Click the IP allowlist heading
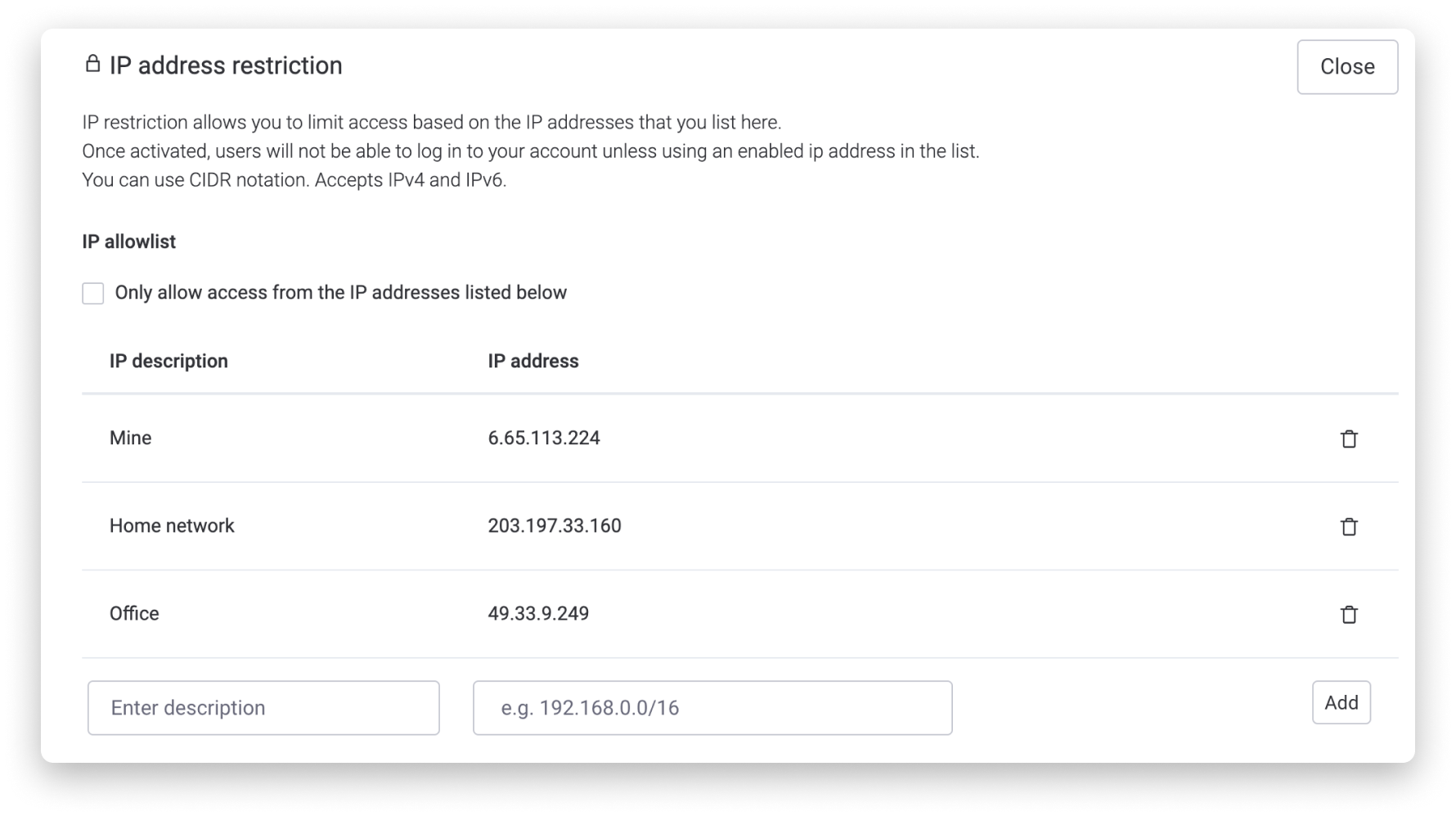Viewport: 1456px width, 816px height. [128, 241]
